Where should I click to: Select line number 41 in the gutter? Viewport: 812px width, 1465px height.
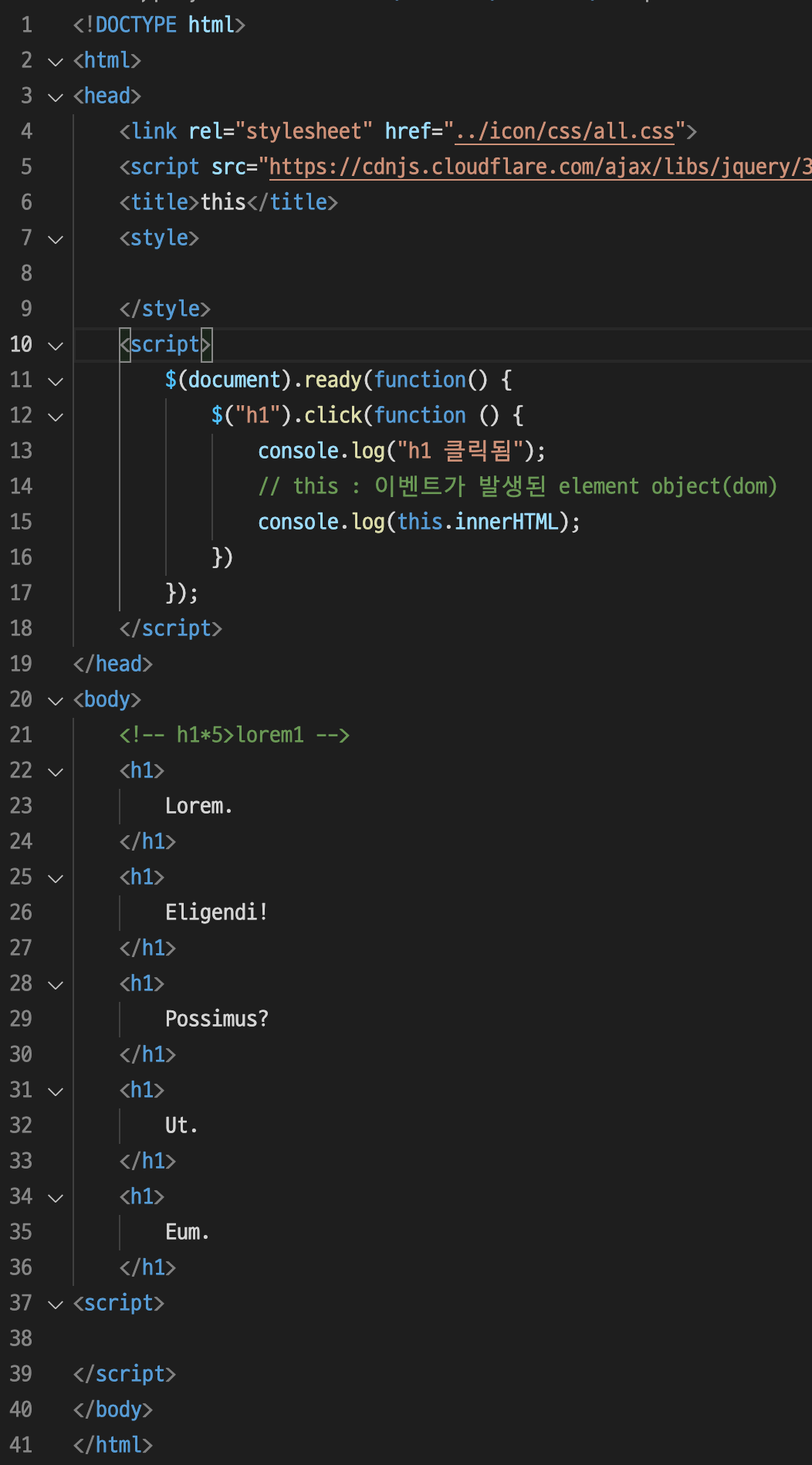tap(22, 1445)
